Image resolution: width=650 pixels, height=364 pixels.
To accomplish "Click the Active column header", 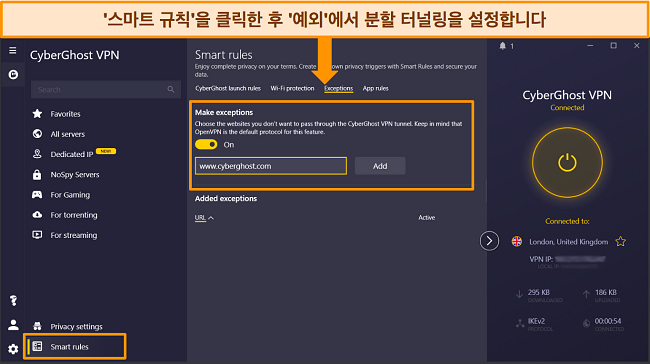I will [427, 217].
